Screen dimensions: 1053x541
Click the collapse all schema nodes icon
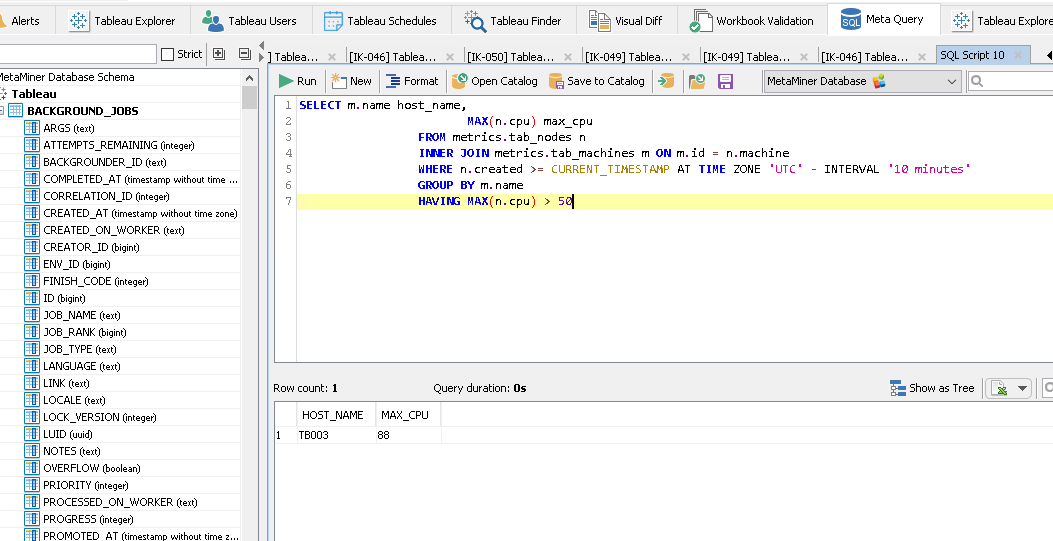(x=245, y=54)
